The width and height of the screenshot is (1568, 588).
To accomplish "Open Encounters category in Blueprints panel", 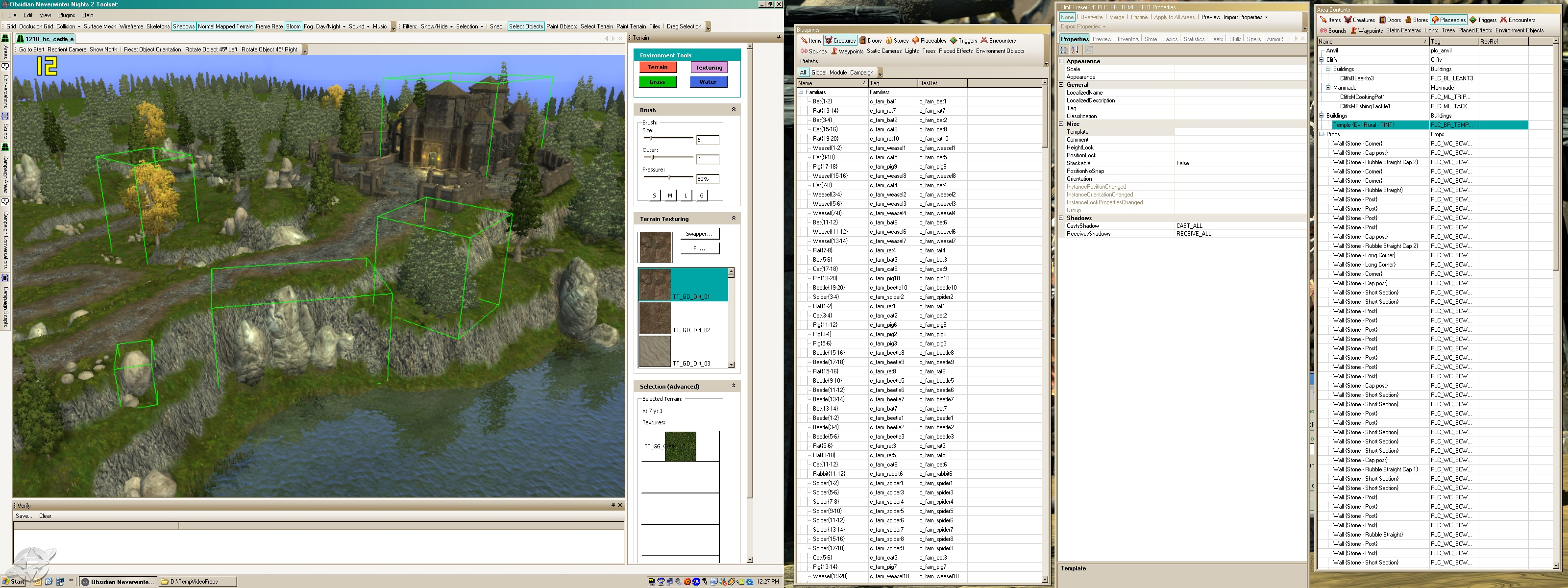I will (x=998, y=41).
